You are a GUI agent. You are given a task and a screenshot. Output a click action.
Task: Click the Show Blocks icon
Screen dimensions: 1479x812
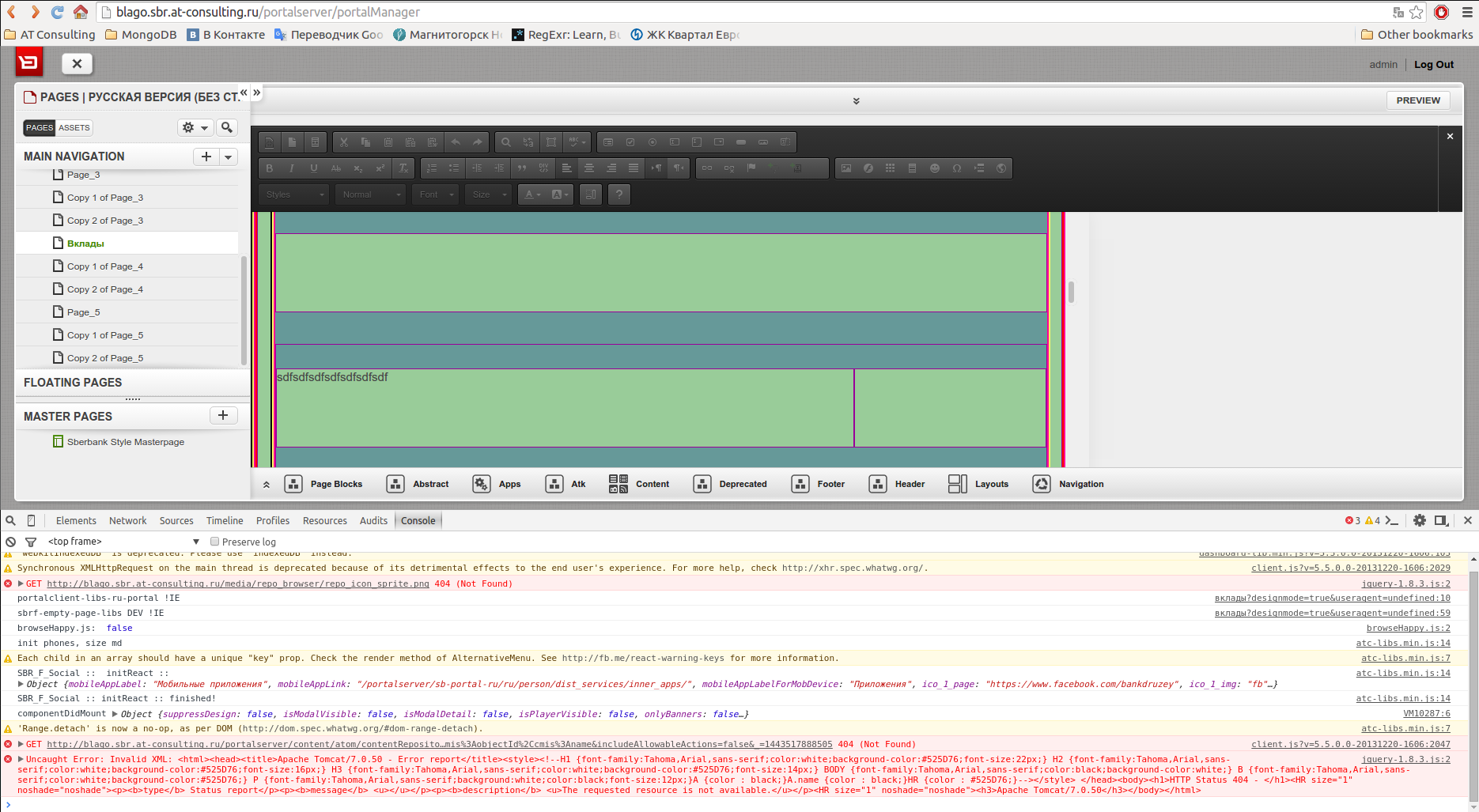coord(591,195)
